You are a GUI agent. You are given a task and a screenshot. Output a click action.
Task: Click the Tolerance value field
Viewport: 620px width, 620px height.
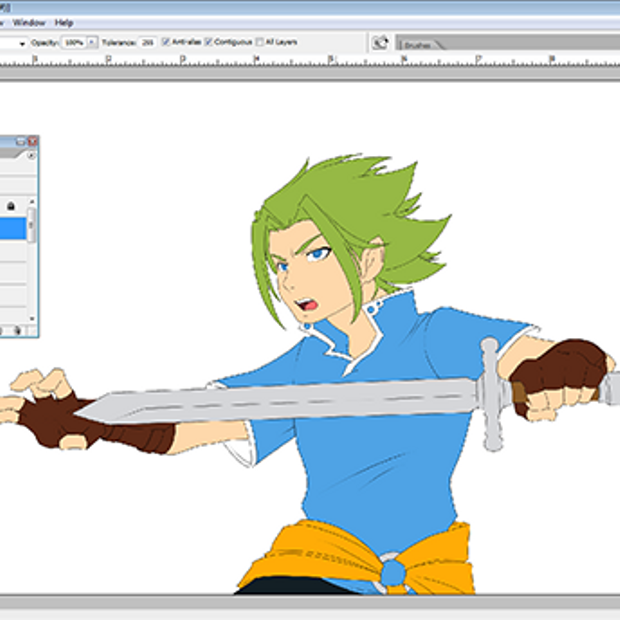tap(147, 43)
